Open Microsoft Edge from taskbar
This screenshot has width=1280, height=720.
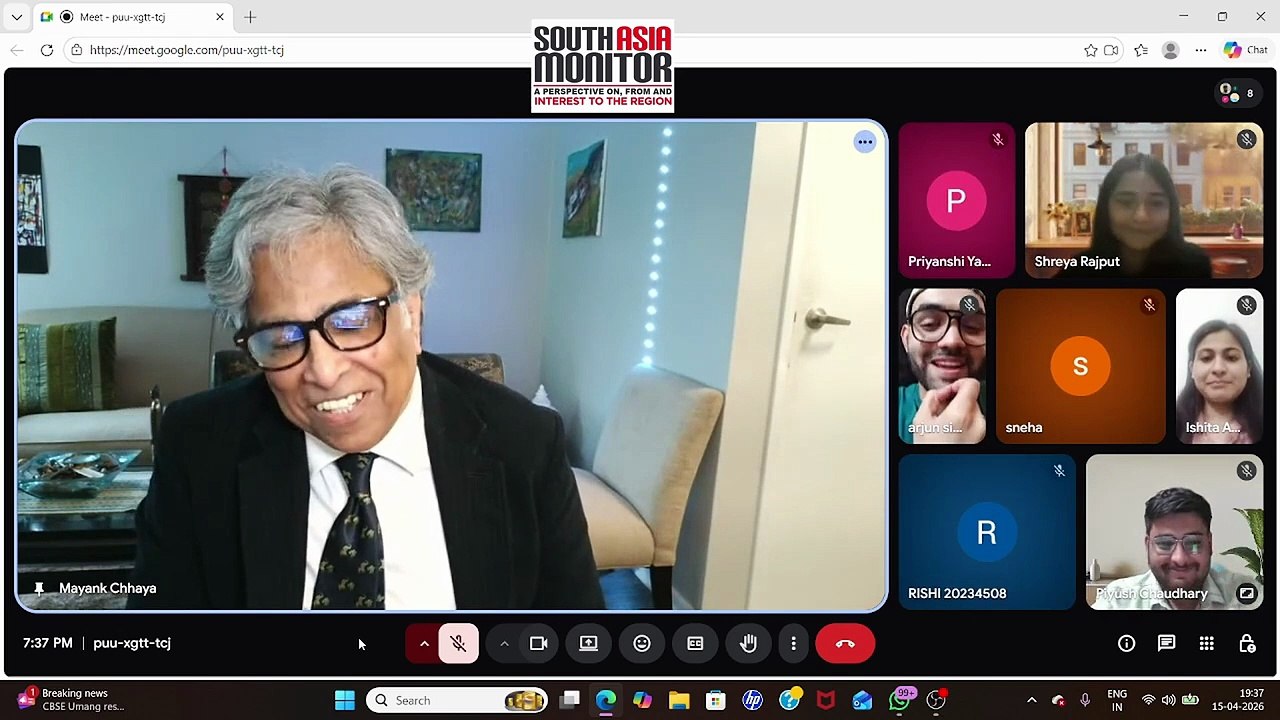pos(606,701)
